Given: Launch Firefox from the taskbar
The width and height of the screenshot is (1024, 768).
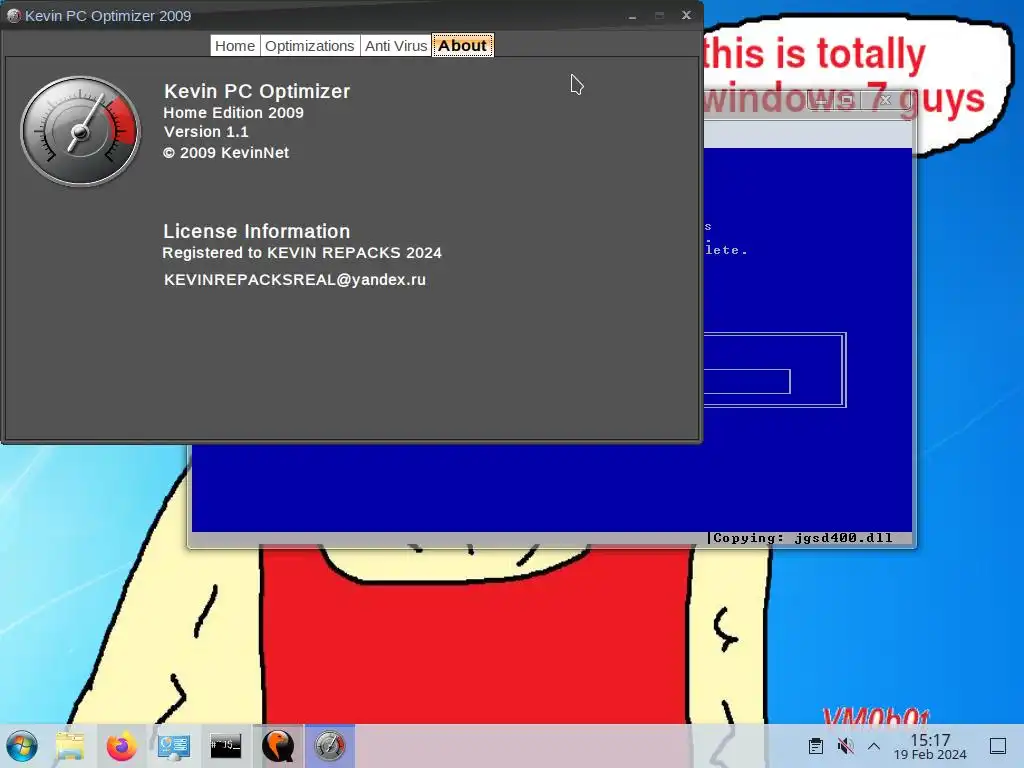Looking at the screenshot, I should (x=121, y=746).
